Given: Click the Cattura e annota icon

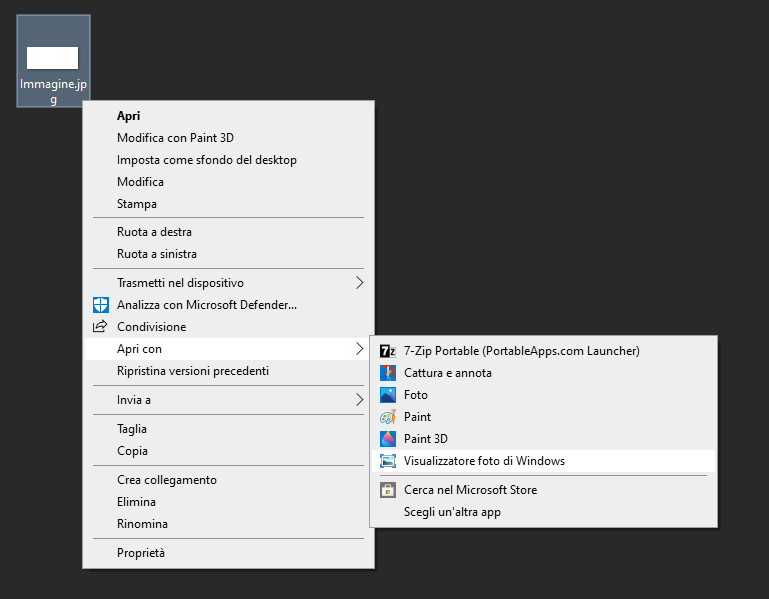Looking at the screenshot, I should click(387, 373).
